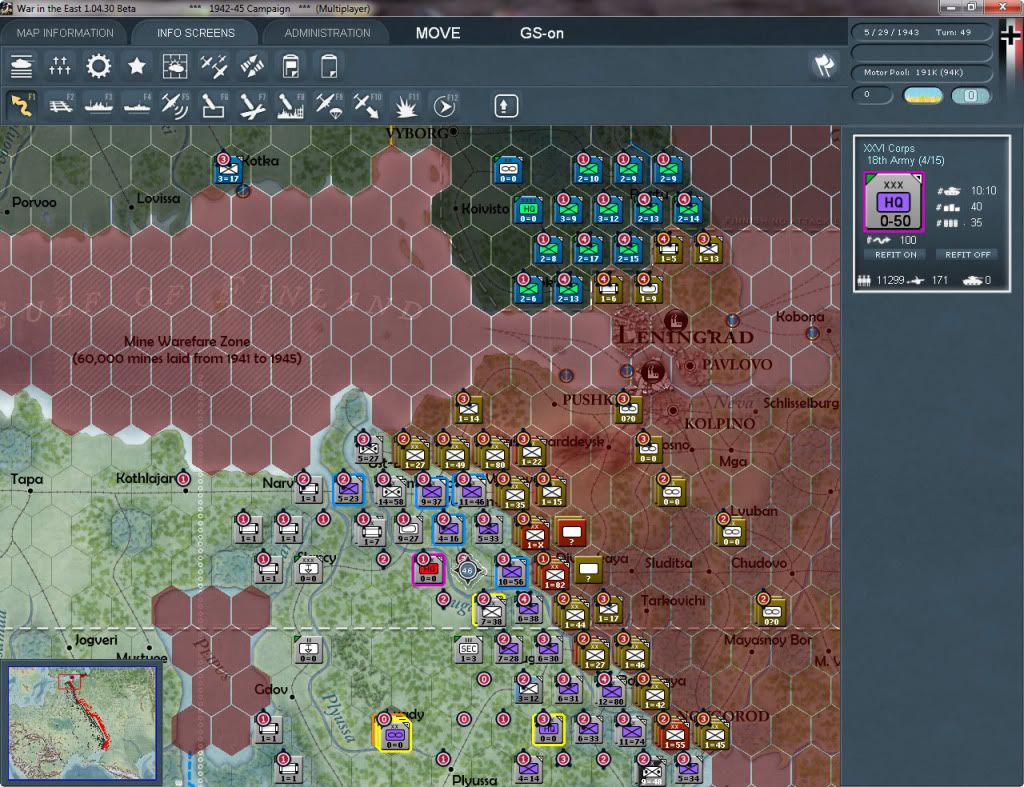Open the MAP INFORMATION tab

click(65, 33)
